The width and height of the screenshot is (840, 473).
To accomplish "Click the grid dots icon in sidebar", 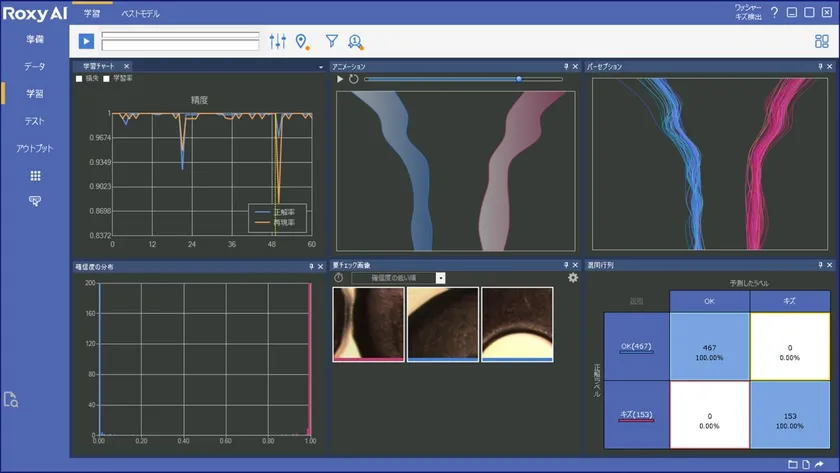I will click(x=35, y=175).
